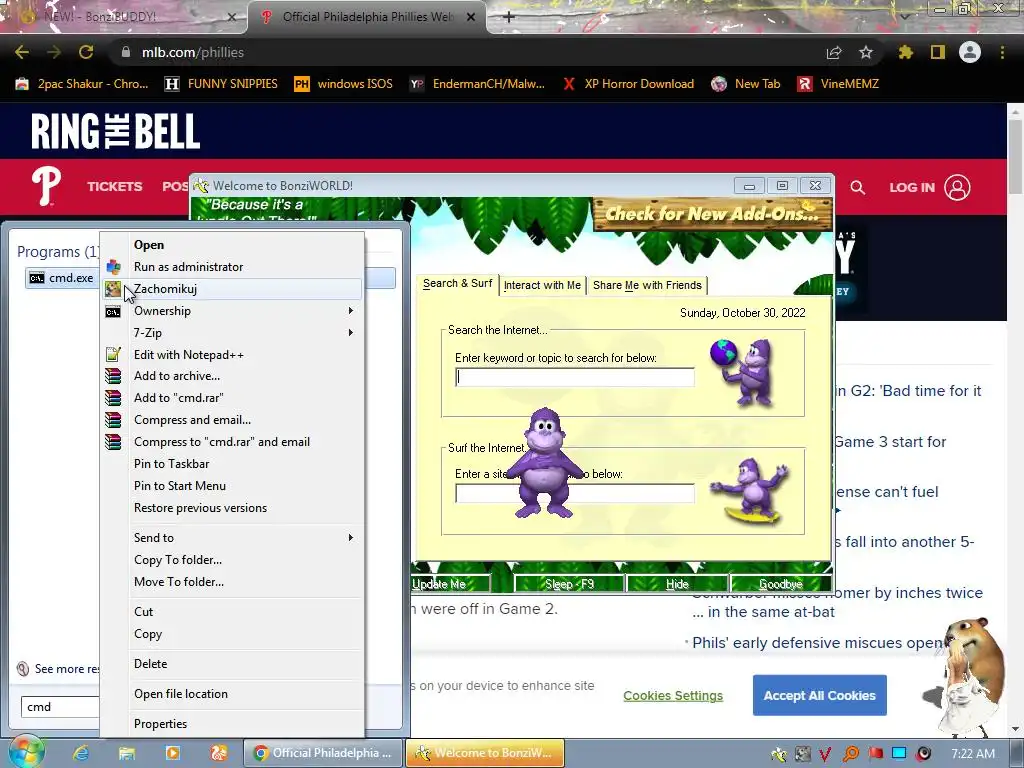1024x768 pixels.
Task: Click the hamster desktop assistant character
Action: 971,676
